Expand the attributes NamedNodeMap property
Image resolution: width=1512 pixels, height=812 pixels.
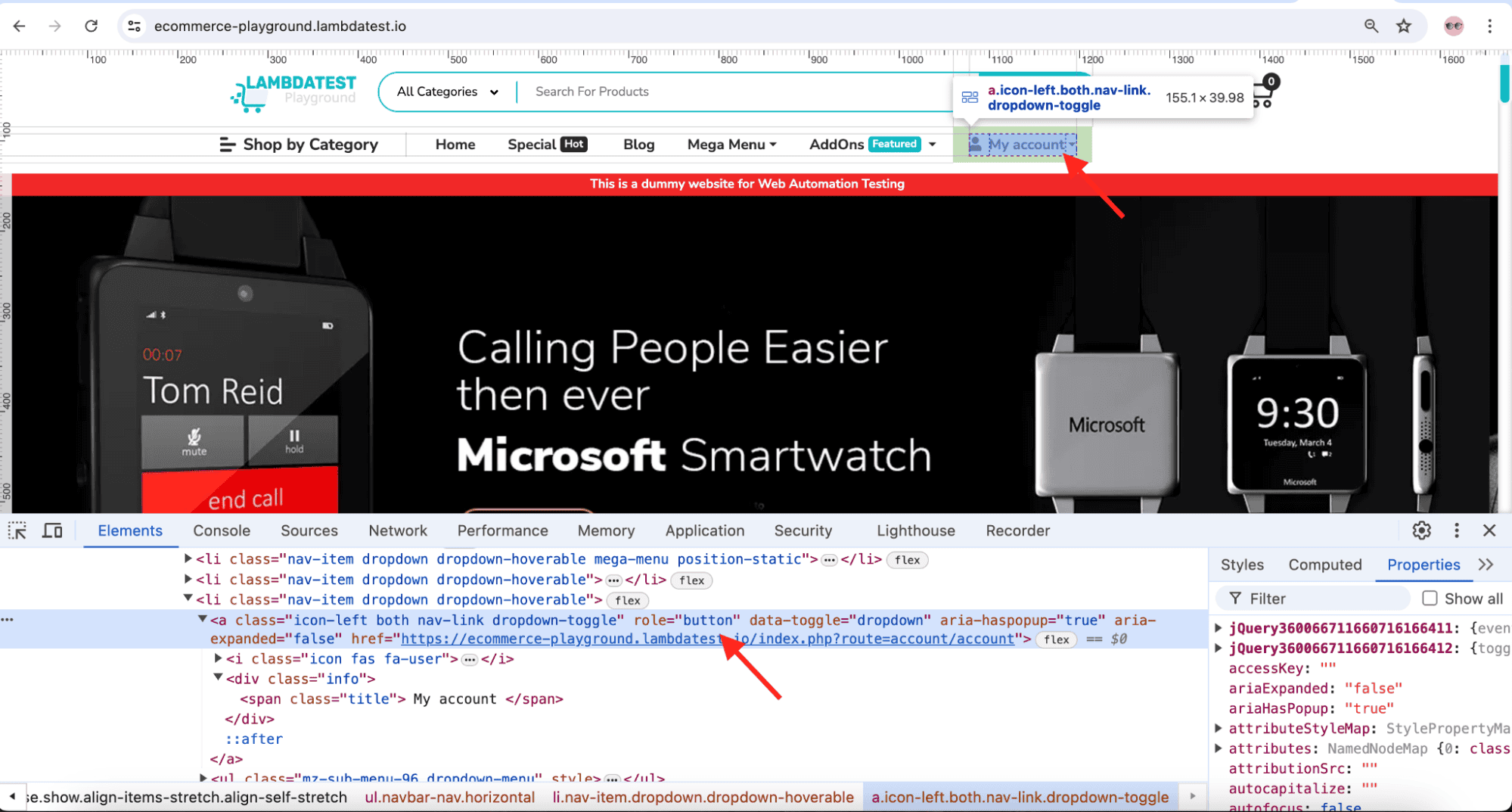click(x=1218, y=748)
